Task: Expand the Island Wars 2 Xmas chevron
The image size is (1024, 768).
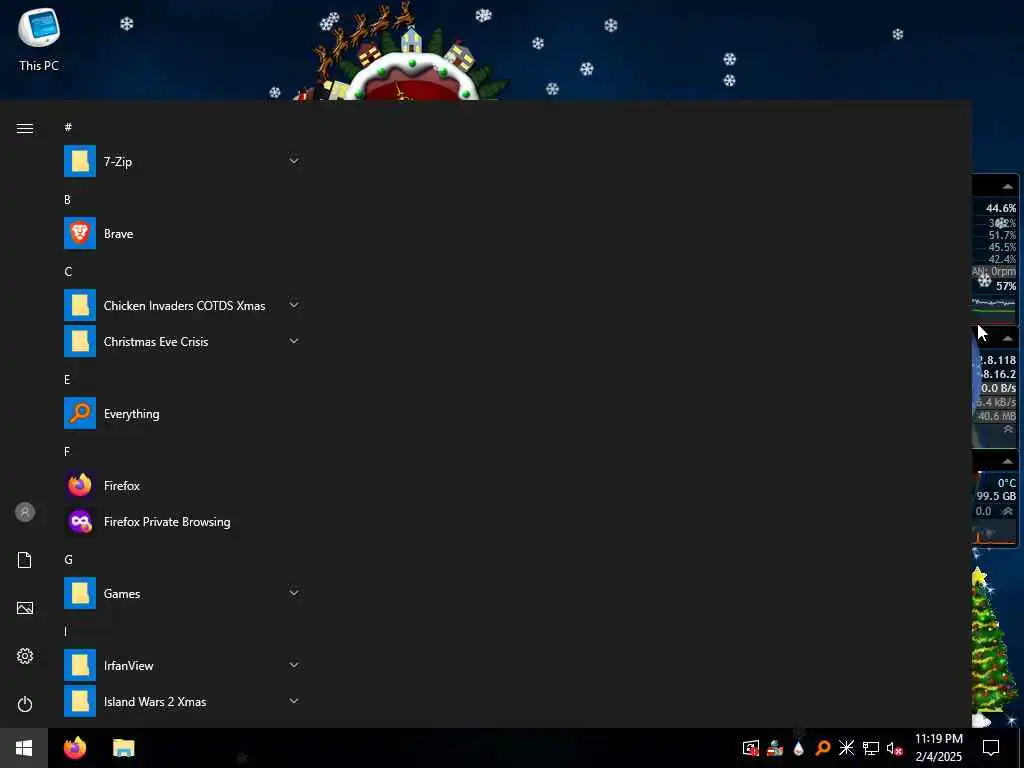Action: 294,701
